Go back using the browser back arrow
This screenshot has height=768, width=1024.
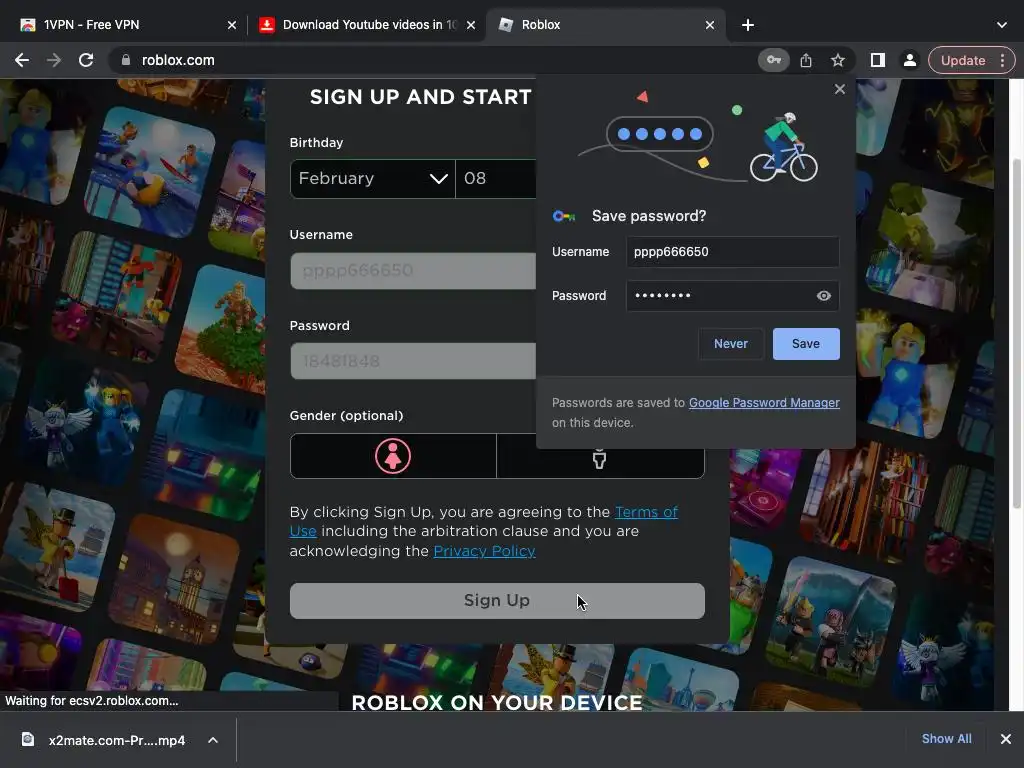click(22, 60)
